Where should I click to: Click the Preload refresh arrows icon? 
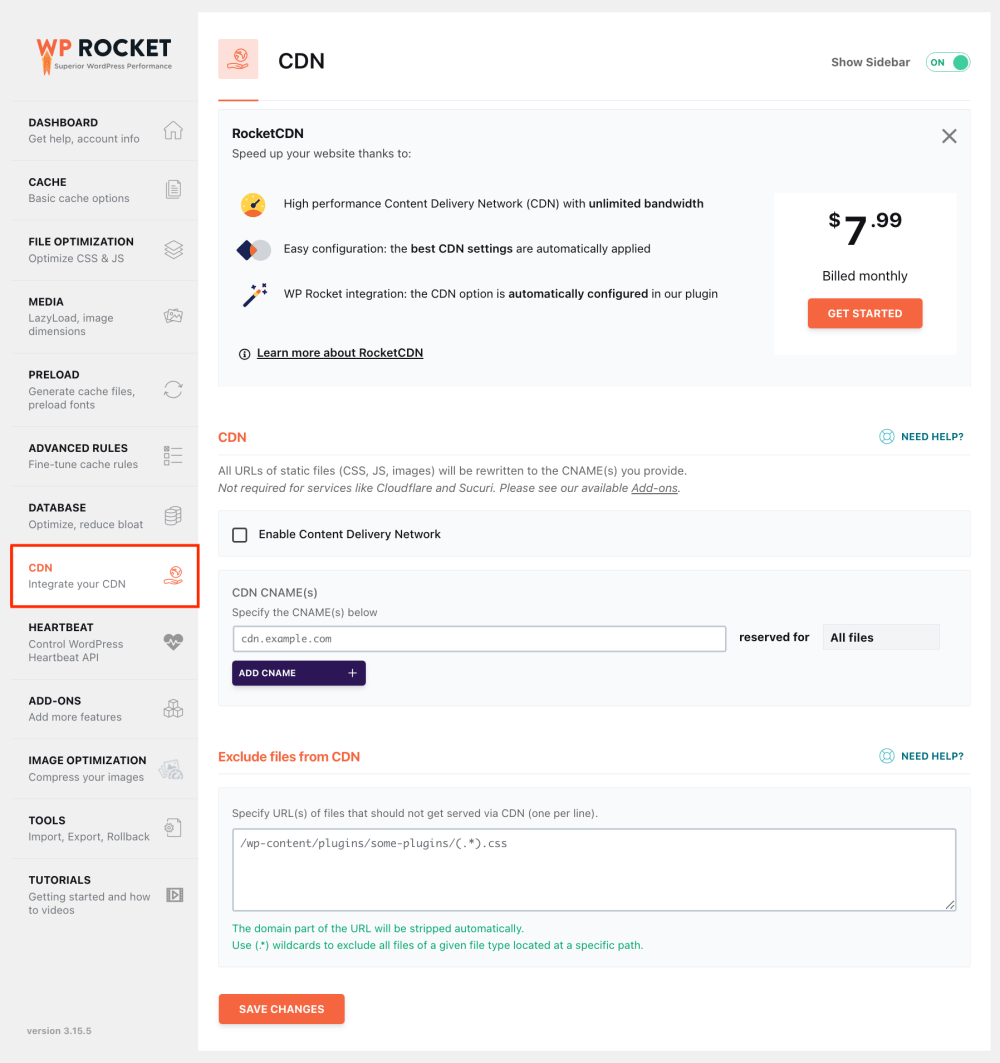click(173, 390)
